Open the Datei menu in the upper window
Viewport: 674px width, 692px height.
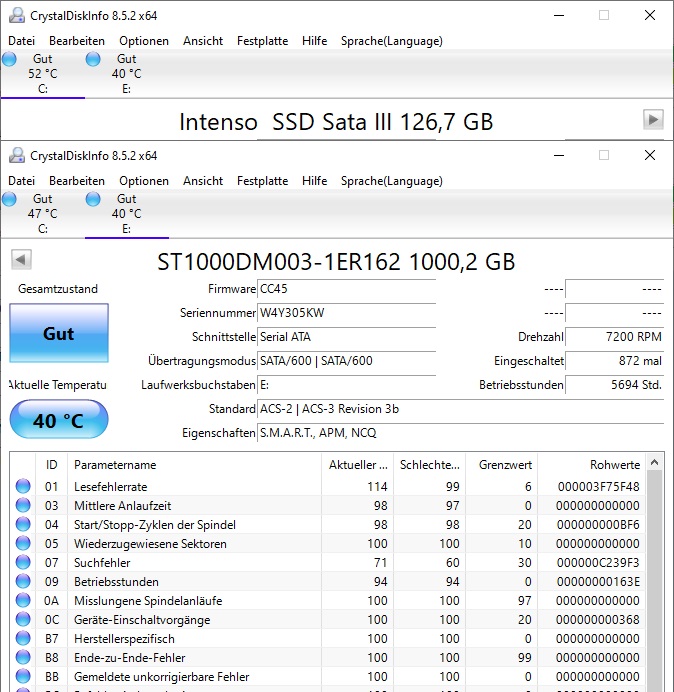(x=21, y=41)
